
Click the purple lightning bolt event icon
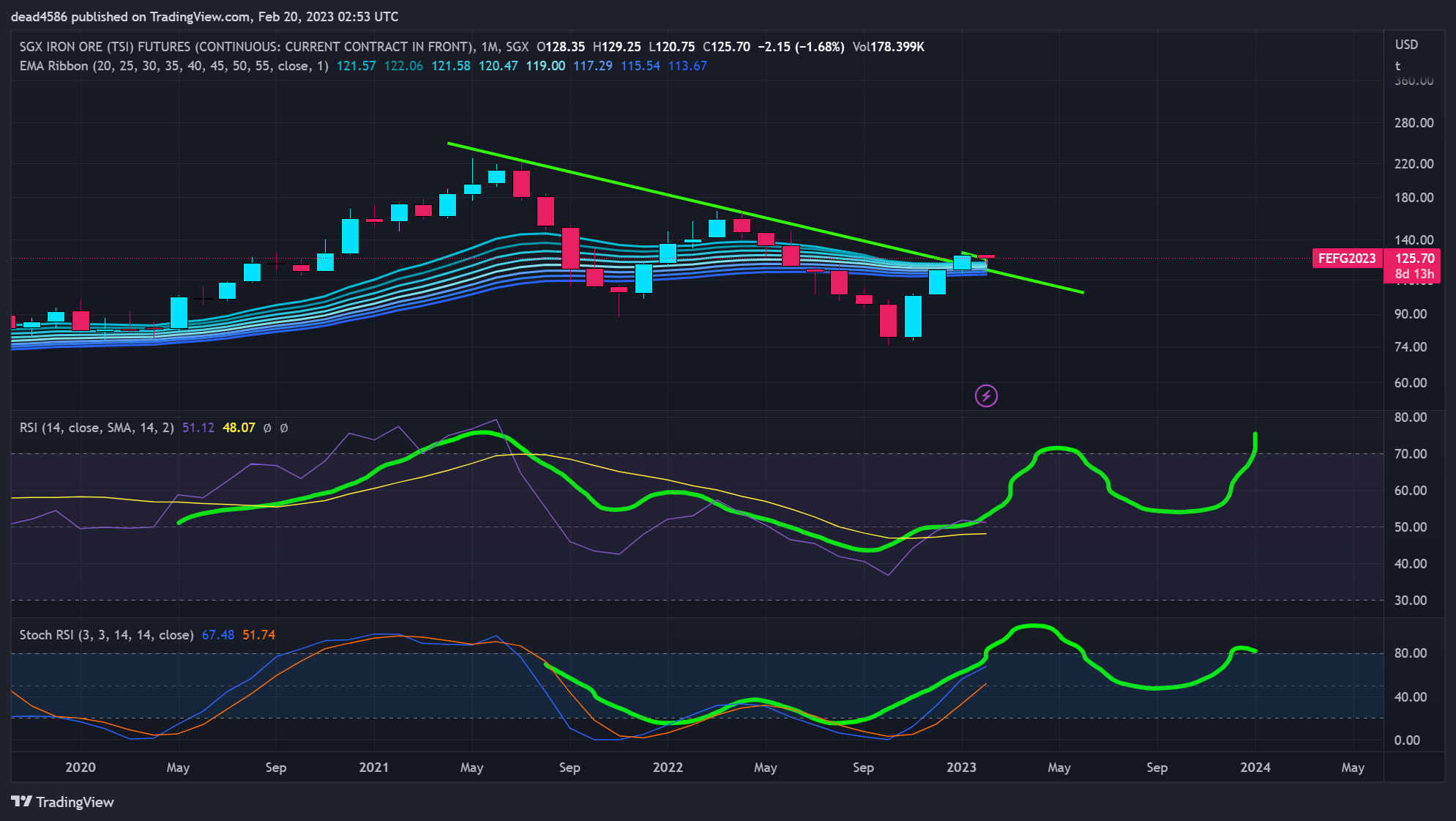click(x=986, y=396)
